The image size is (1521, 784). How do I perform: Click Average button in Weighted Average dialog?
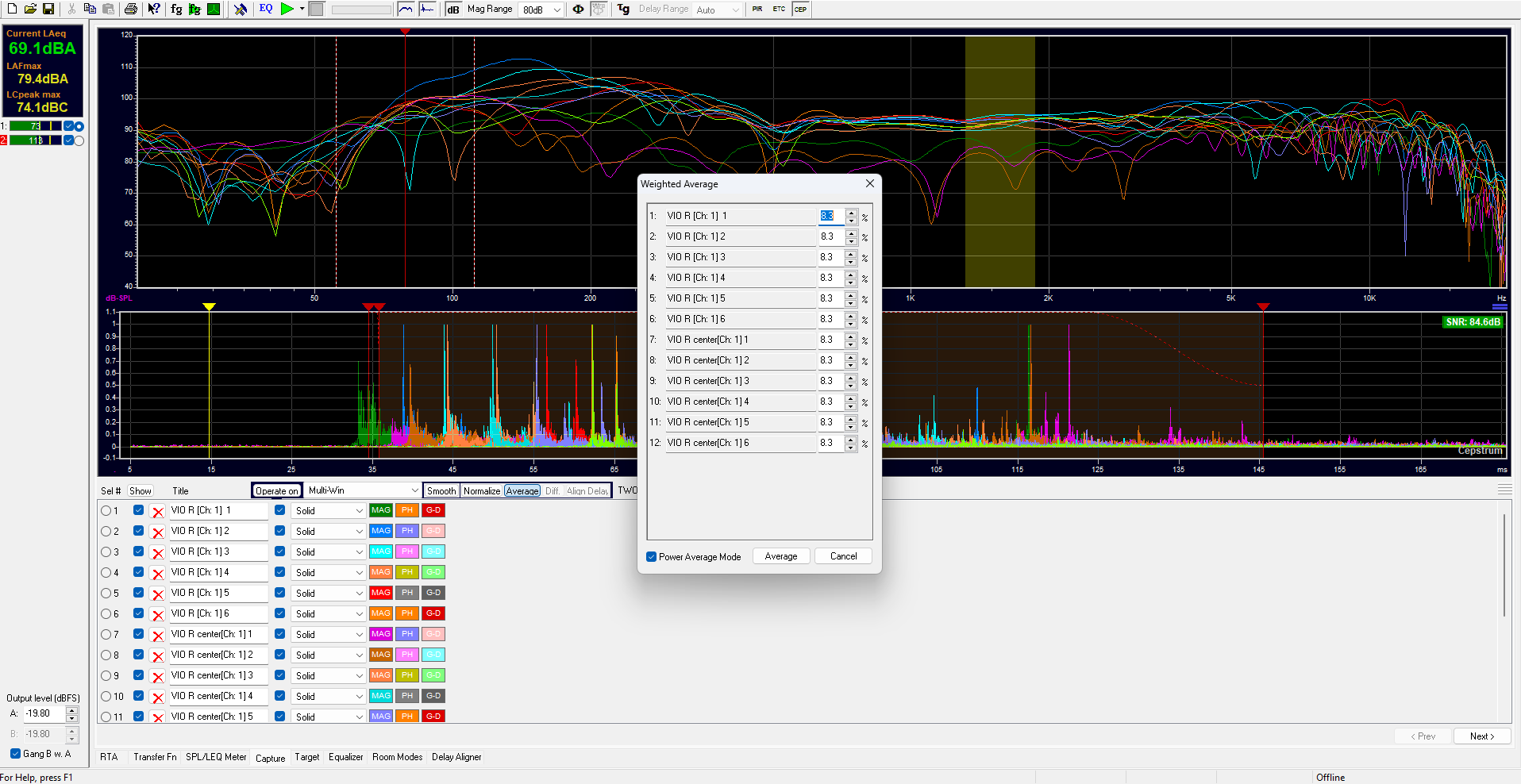tap(780, 556)
